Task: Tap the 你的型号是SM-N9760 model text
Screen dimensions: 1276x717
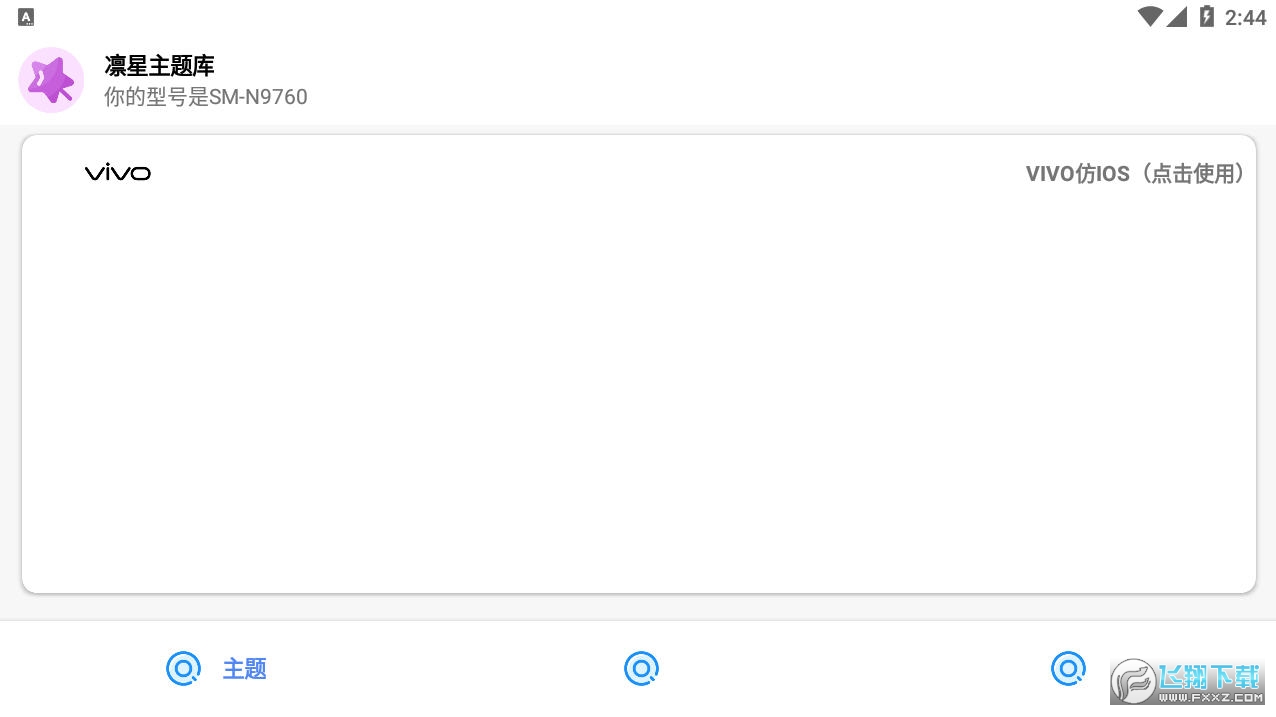Action: [206, 97]
